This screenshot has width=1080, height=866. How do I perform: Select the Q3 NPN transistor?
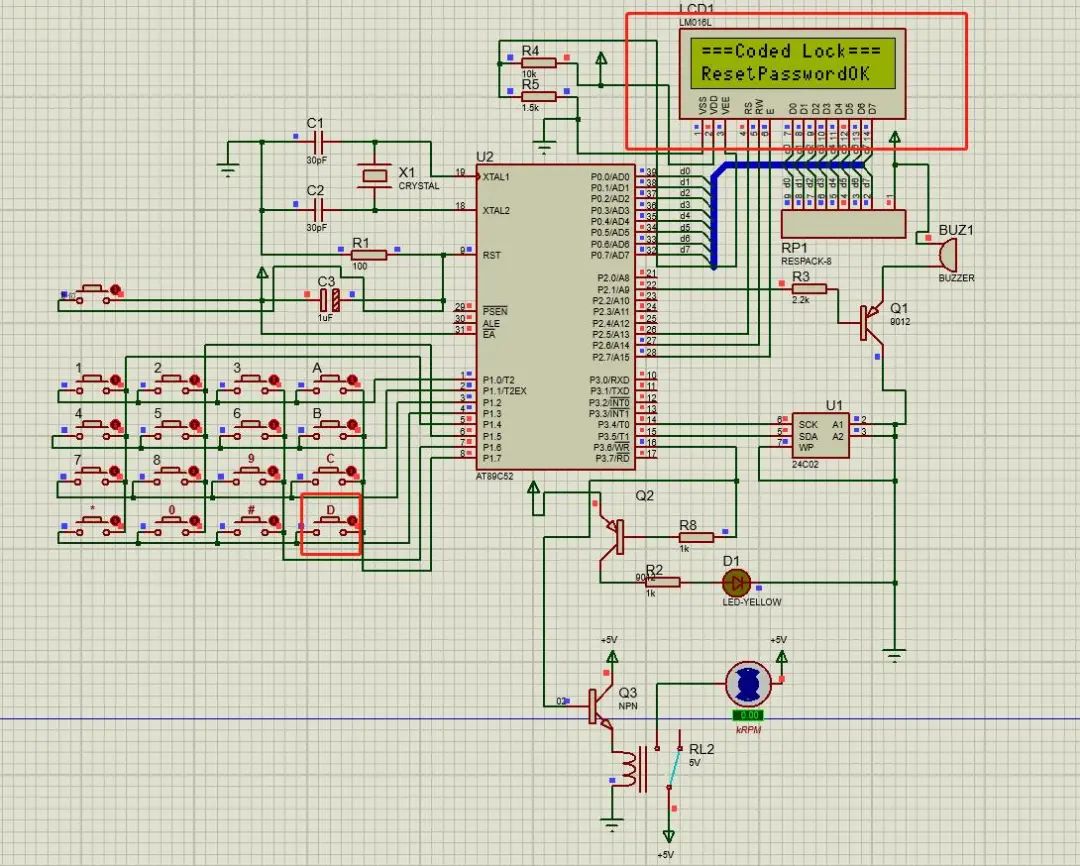601,706
